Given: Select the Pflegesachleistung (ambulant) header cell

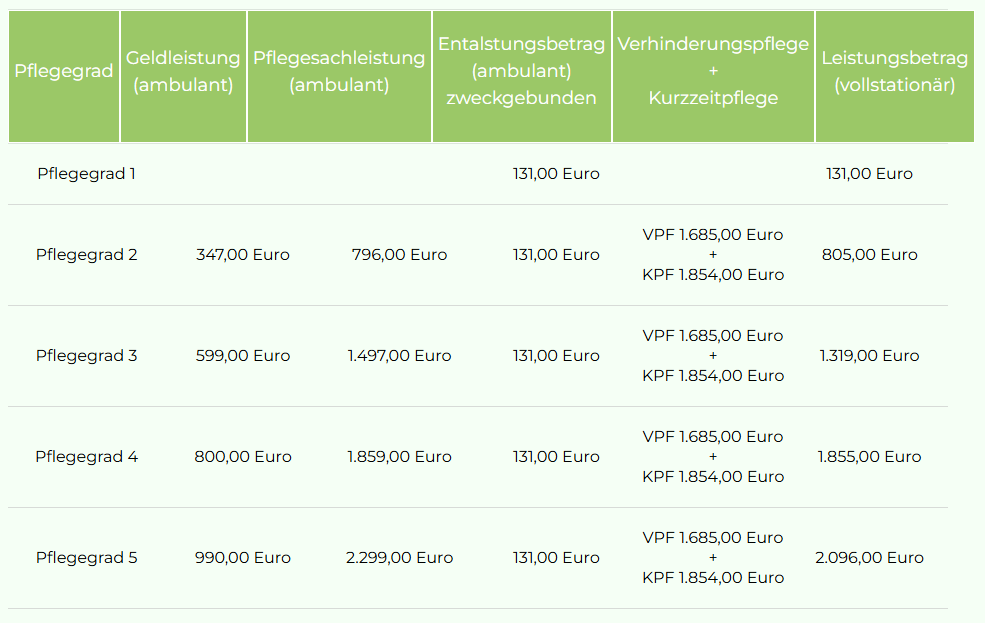Looking at the screenshot, I should 339,72.
